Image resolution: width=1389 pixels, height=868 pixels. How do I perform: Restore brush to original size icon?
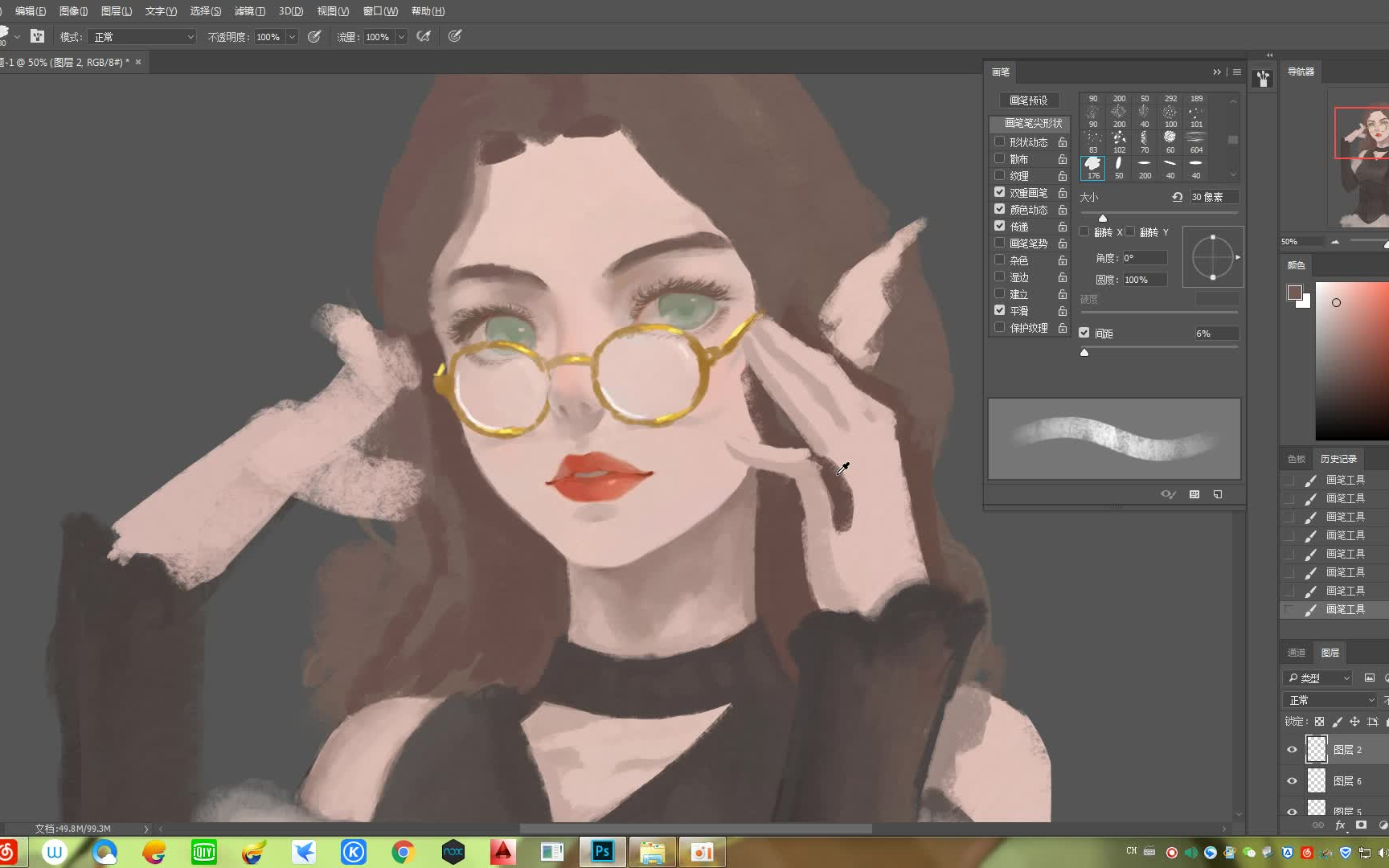(1177, 197)
